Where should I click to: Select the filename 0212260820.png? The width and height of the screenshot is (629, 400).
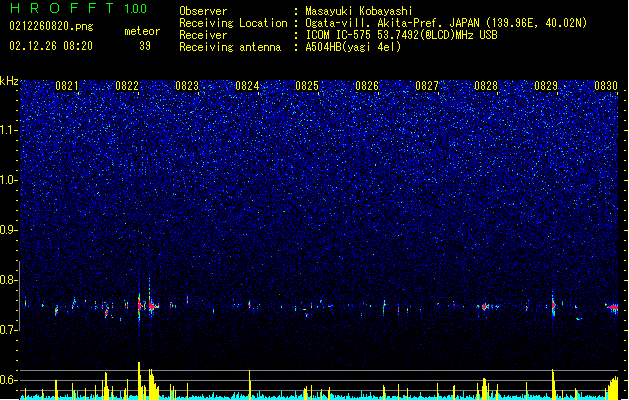pyautogui.click(x=51, y=26)
